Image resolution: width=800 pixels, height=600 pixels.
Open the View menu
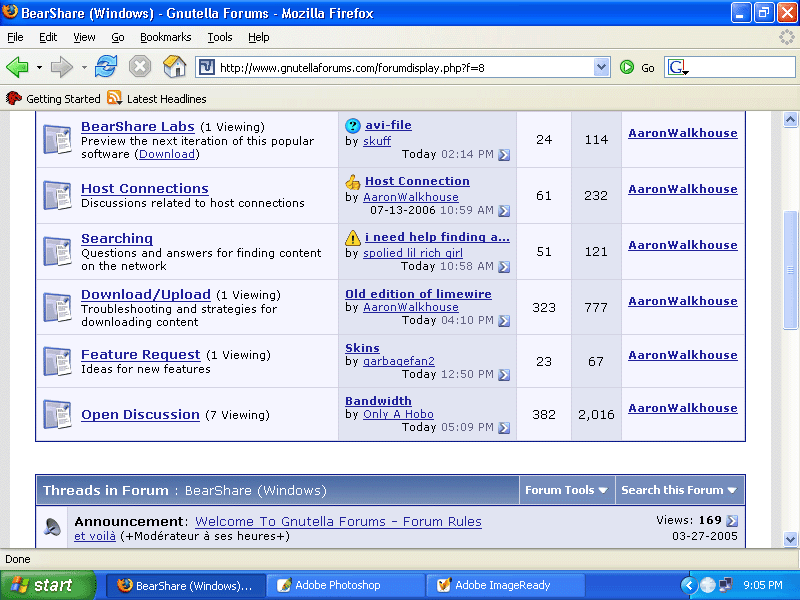(x=84, y=37)
